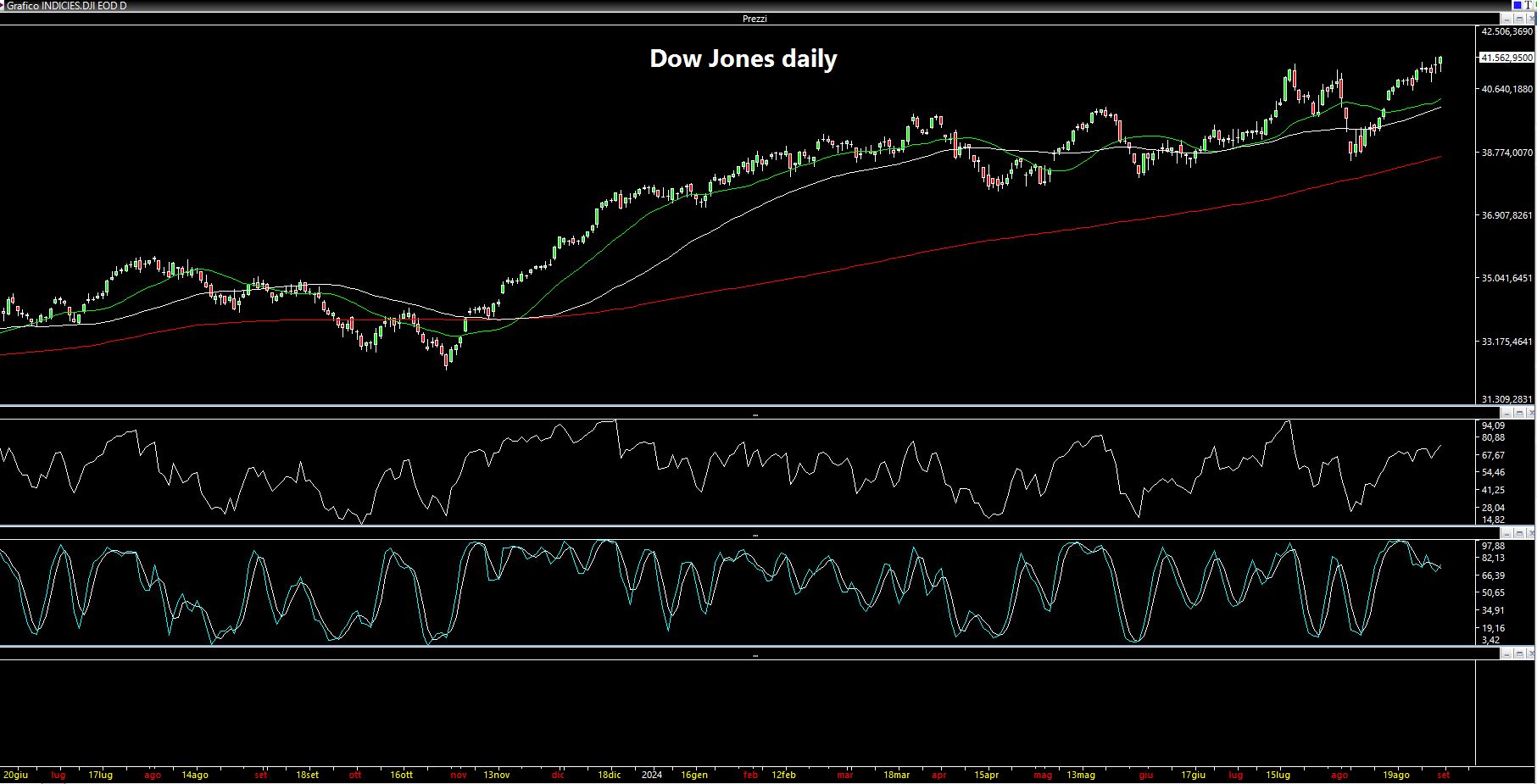This screenshot has height=784, width=1537.
Task: Click the 19ago date label on time axis
Action: 1396,775
